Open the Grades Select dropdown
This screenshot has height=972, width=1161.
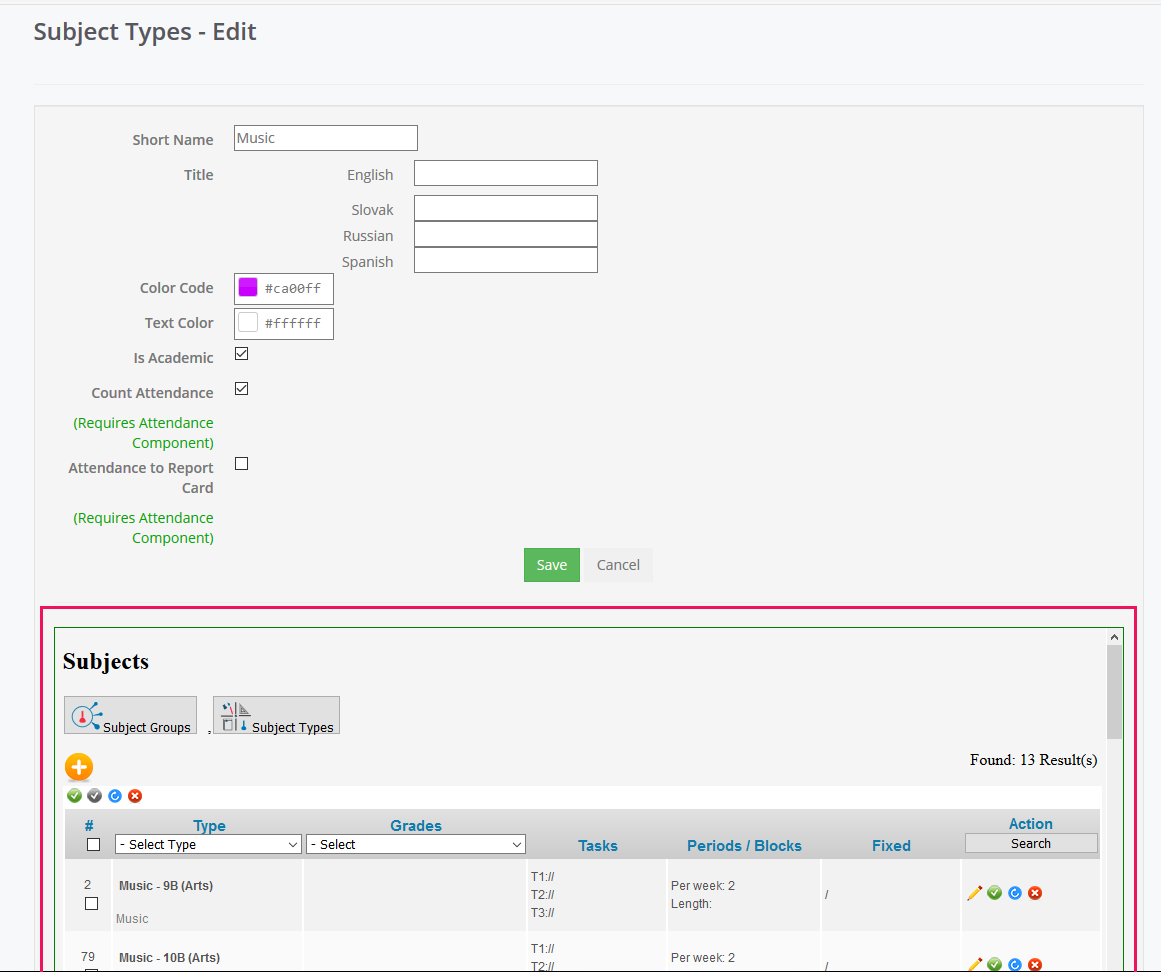point(416,845)
